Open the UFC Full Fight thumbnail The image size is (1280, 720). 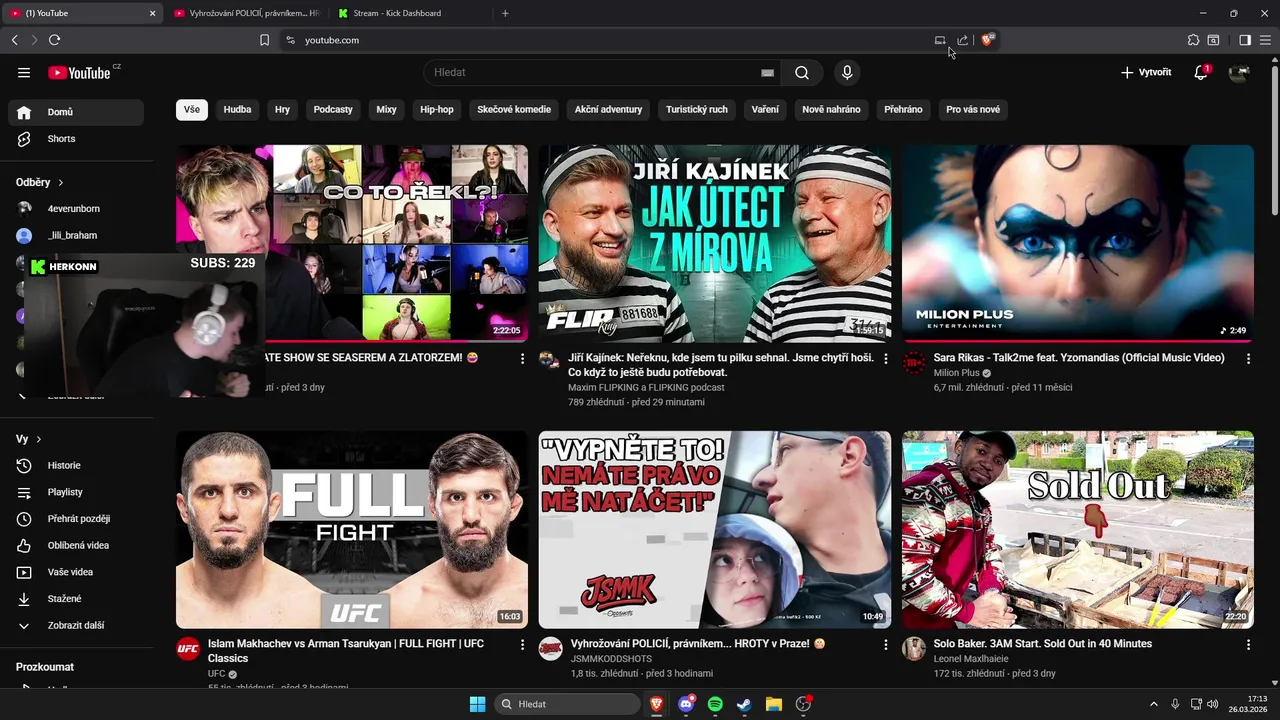352,529
